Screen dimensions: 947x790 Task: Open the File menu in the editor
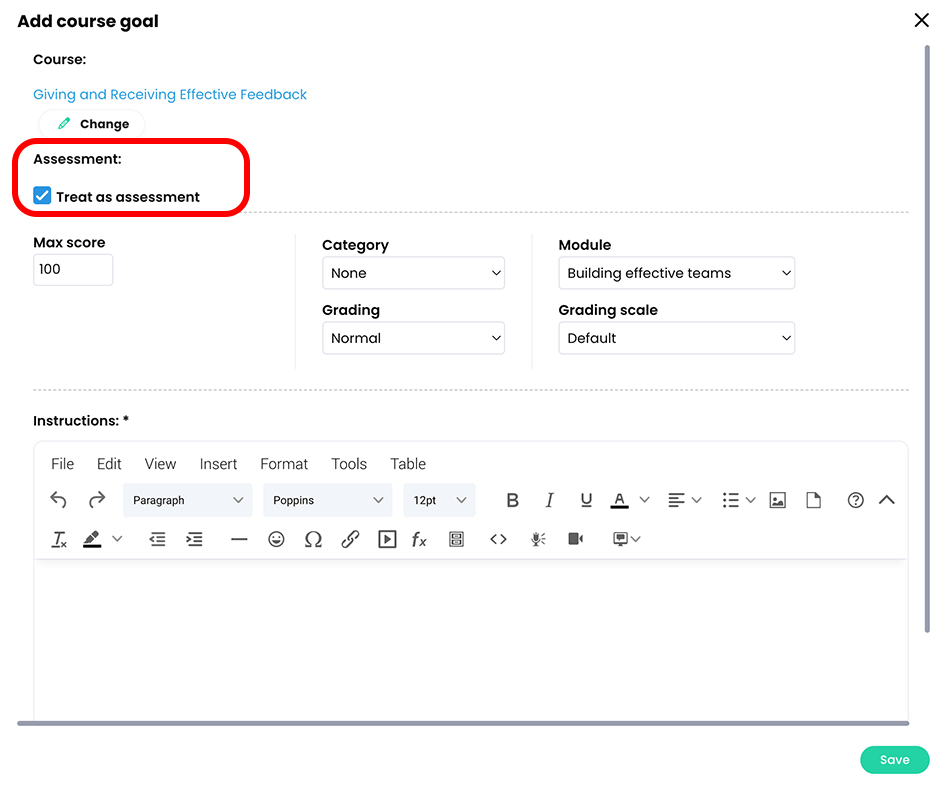62,464
